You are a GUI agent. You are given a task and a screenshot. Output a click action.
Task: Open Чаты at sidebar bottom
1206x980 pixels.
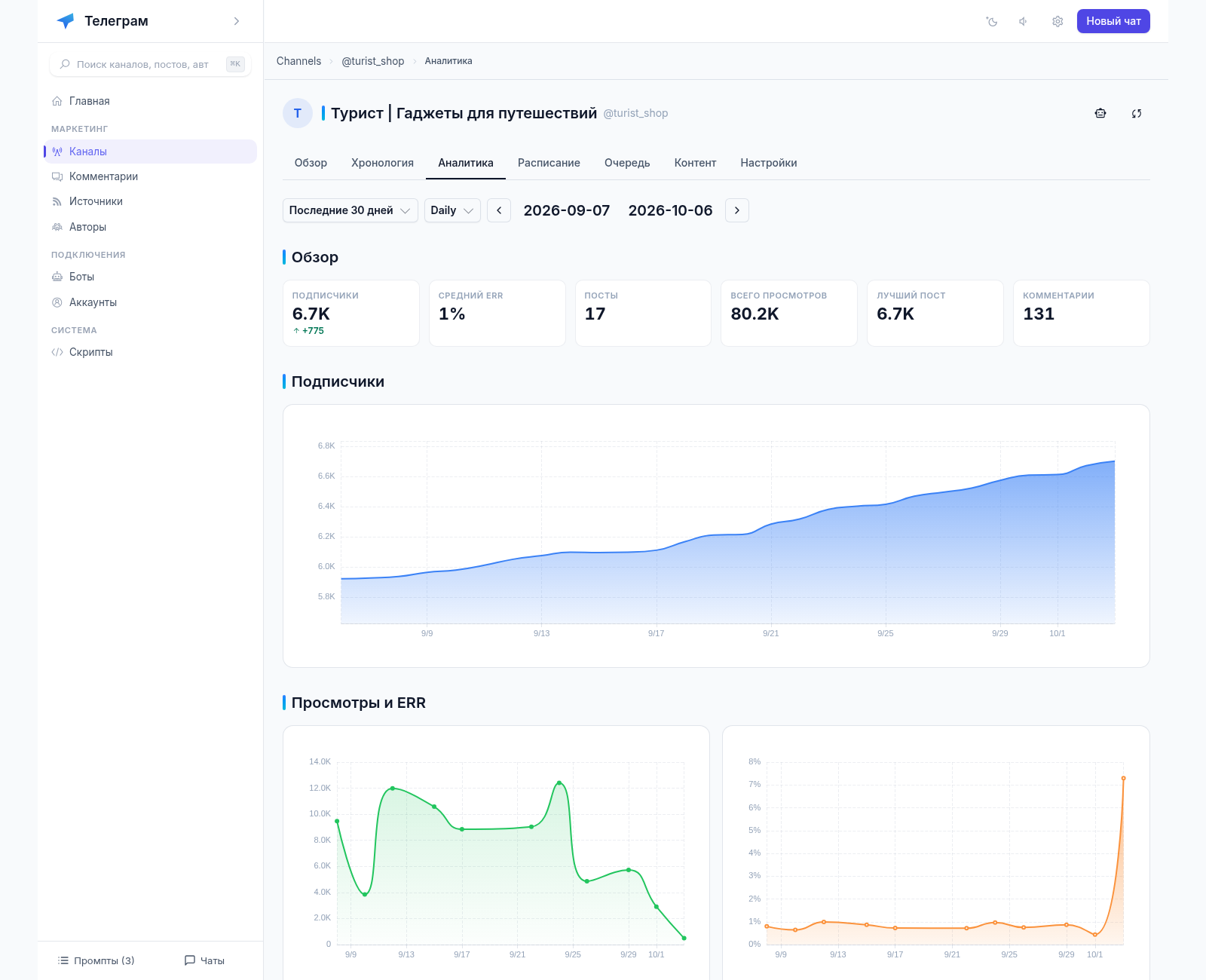point(205,960)
